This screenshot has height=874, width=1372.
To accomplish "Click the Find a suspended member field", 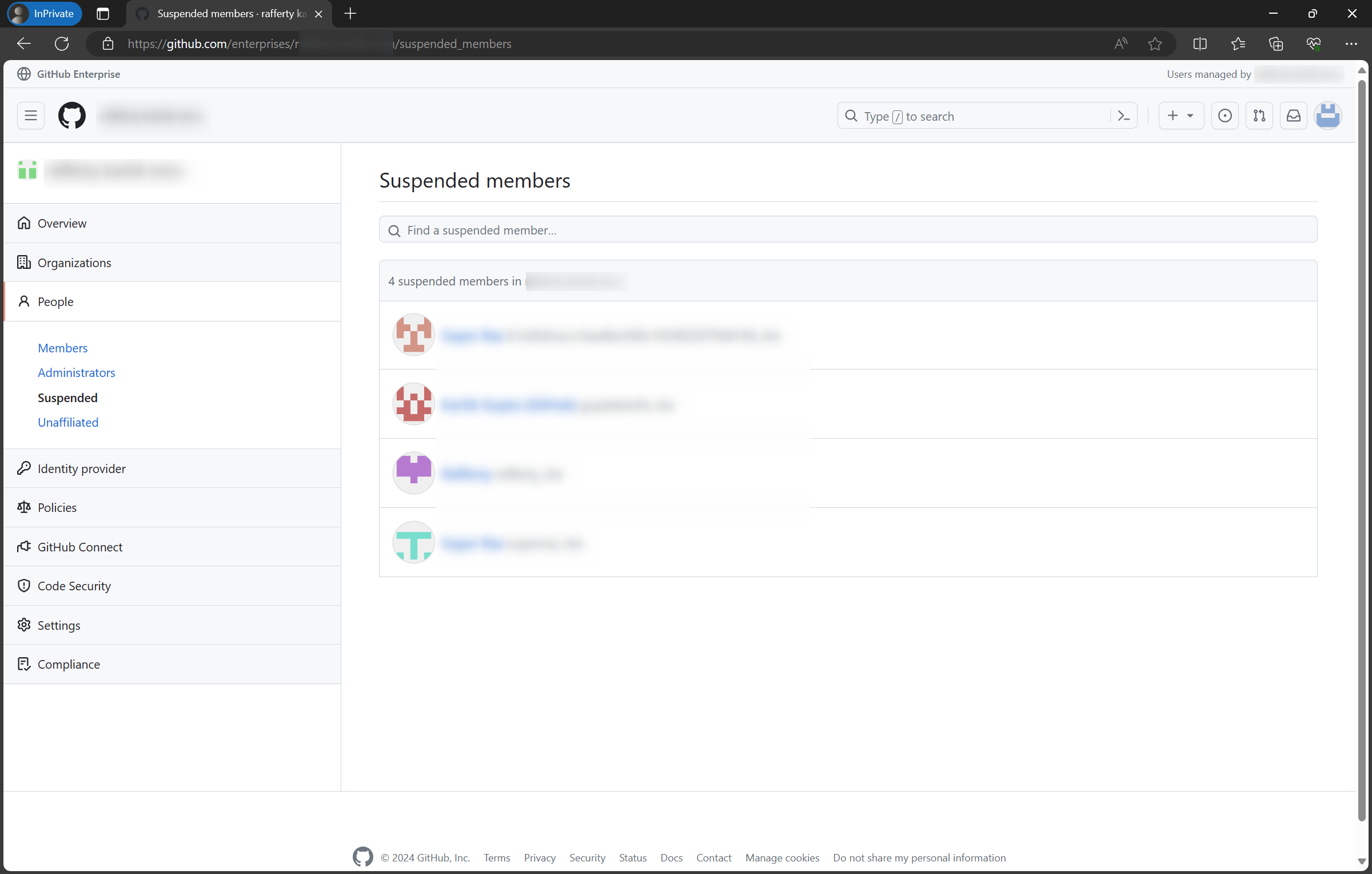I will point(848,230).
